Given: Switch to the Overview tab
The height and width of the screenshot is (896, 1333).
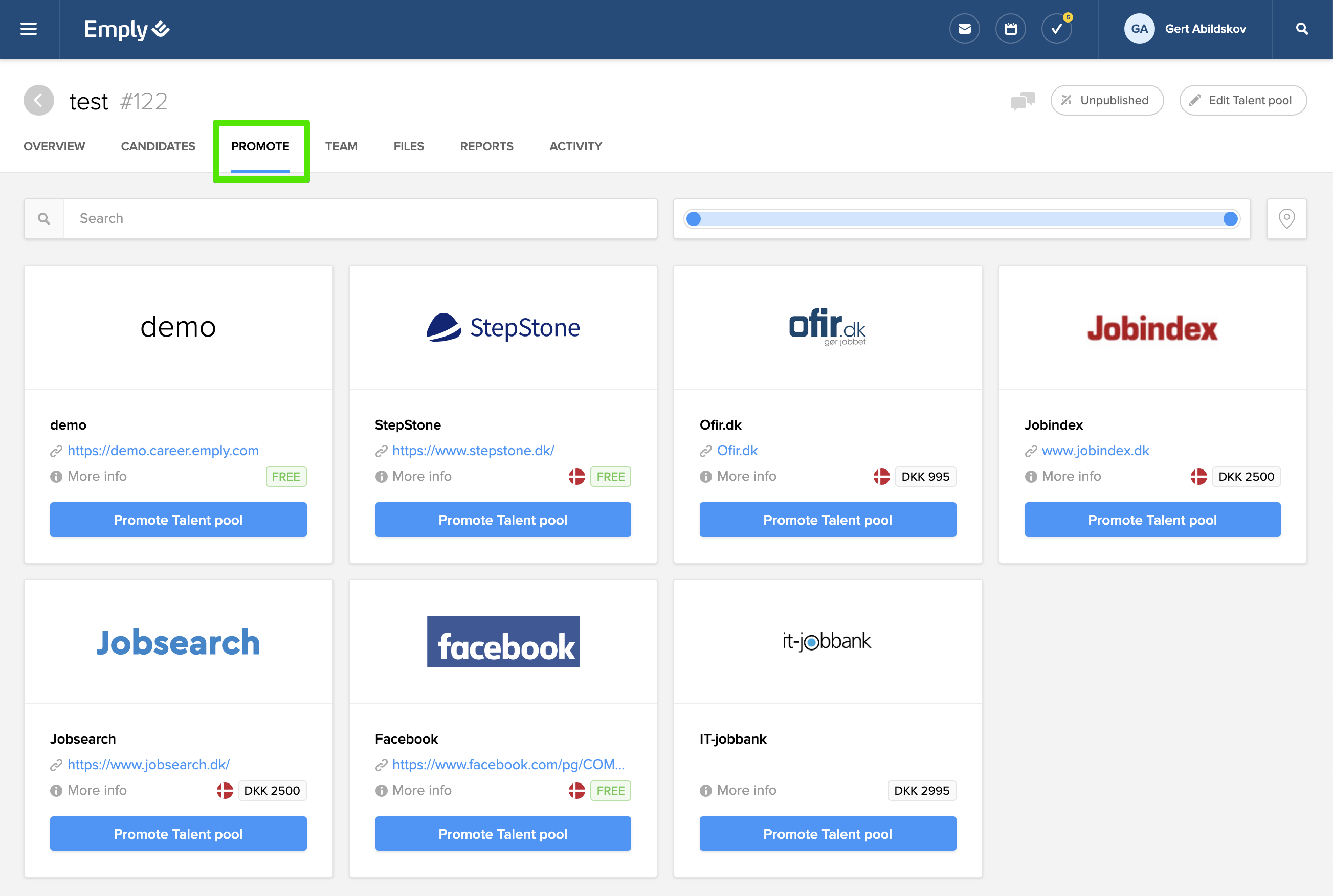Looking at the screenshot, I should [54, 146].
